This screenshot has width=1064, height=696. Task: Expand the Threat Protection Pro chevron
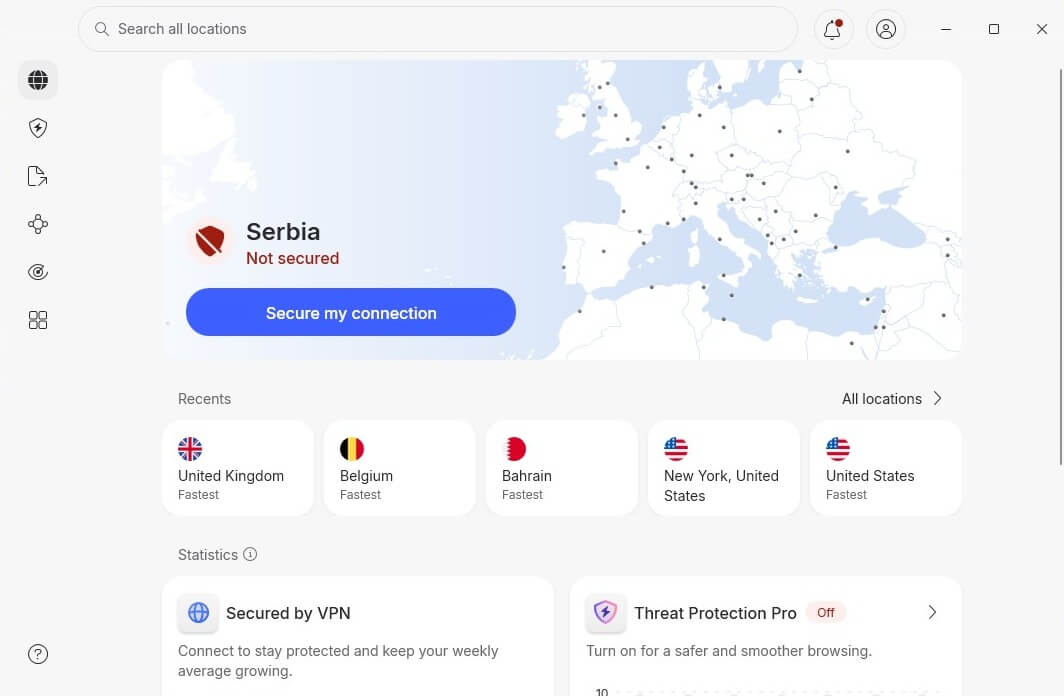point(932,613)
